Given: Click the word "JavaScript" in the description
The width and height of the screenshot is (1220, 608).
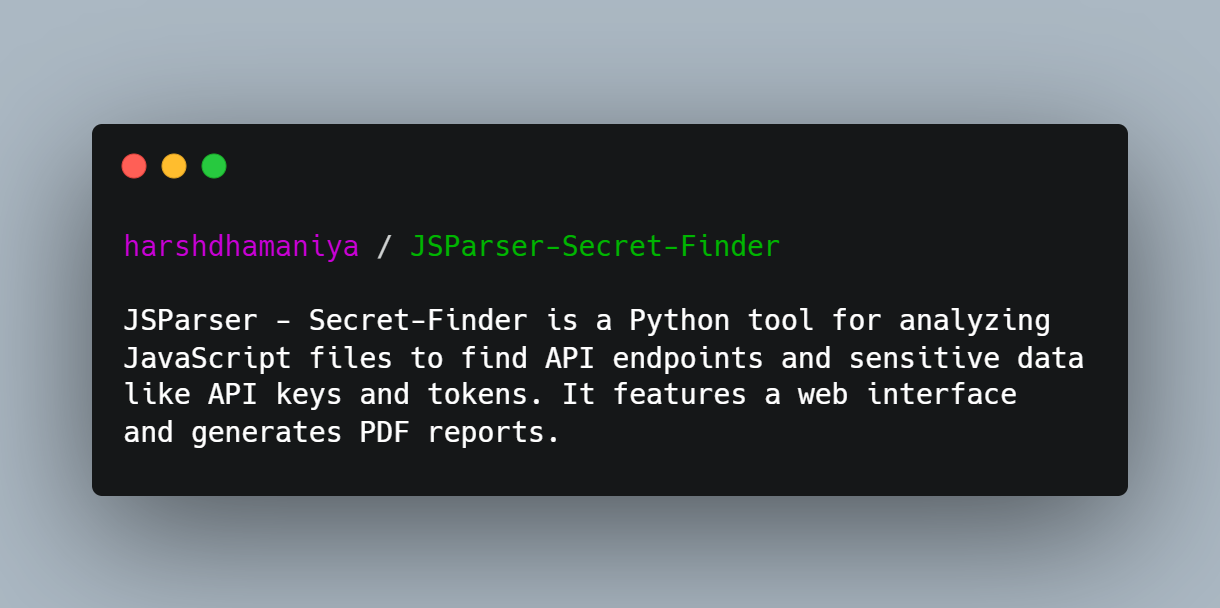Looking at the screenshot, I should [208, 358].
